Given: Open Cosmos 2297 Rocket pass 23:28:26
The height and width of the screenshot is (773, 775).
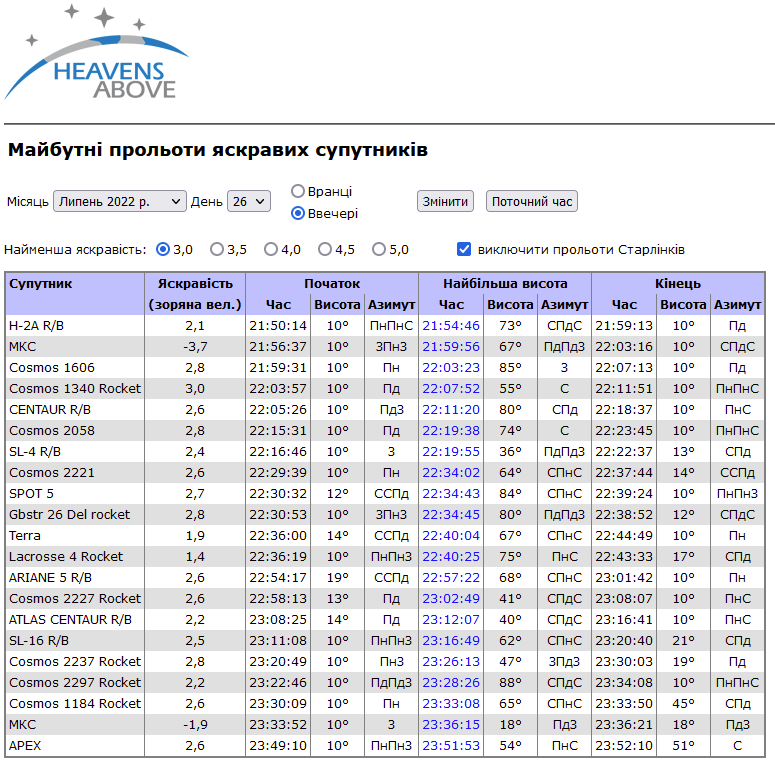Looking at the screenshot, I should (451, 682).
